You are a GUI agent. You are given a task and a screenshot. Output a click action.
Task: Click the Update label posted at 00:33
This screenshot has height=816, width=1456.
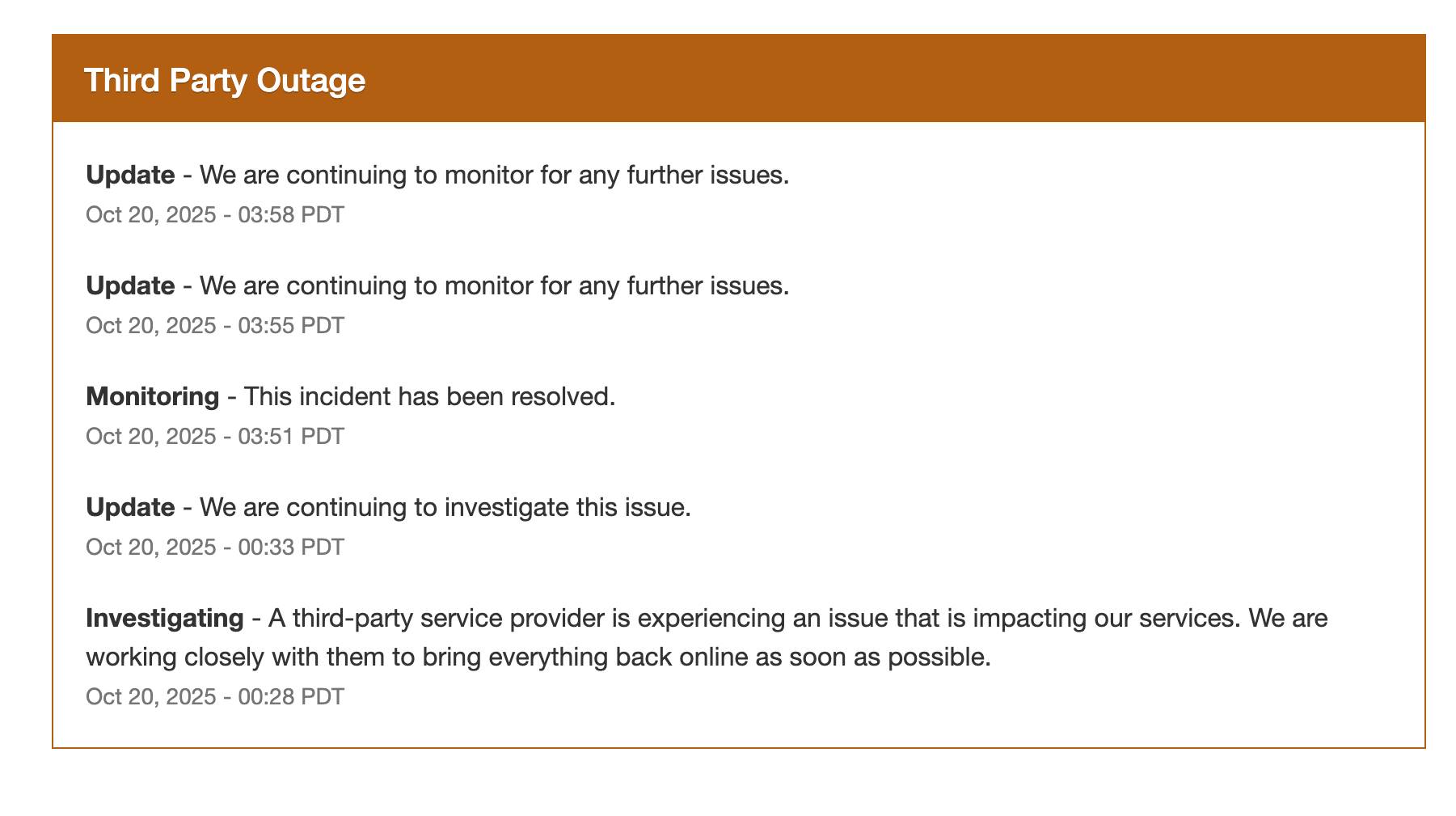click(130, 507)
